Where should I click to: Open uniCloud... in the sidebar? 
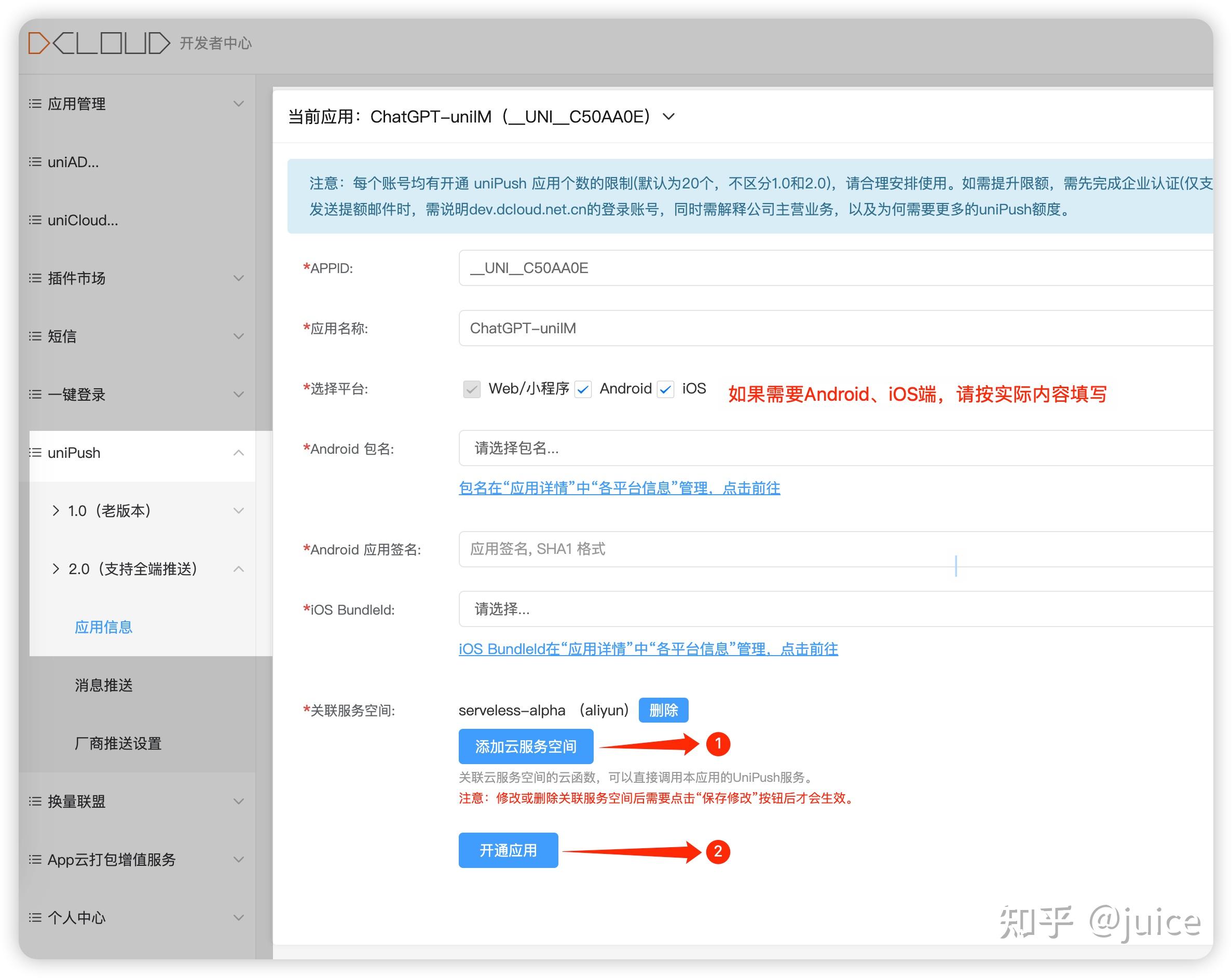[x=83, y=220]
